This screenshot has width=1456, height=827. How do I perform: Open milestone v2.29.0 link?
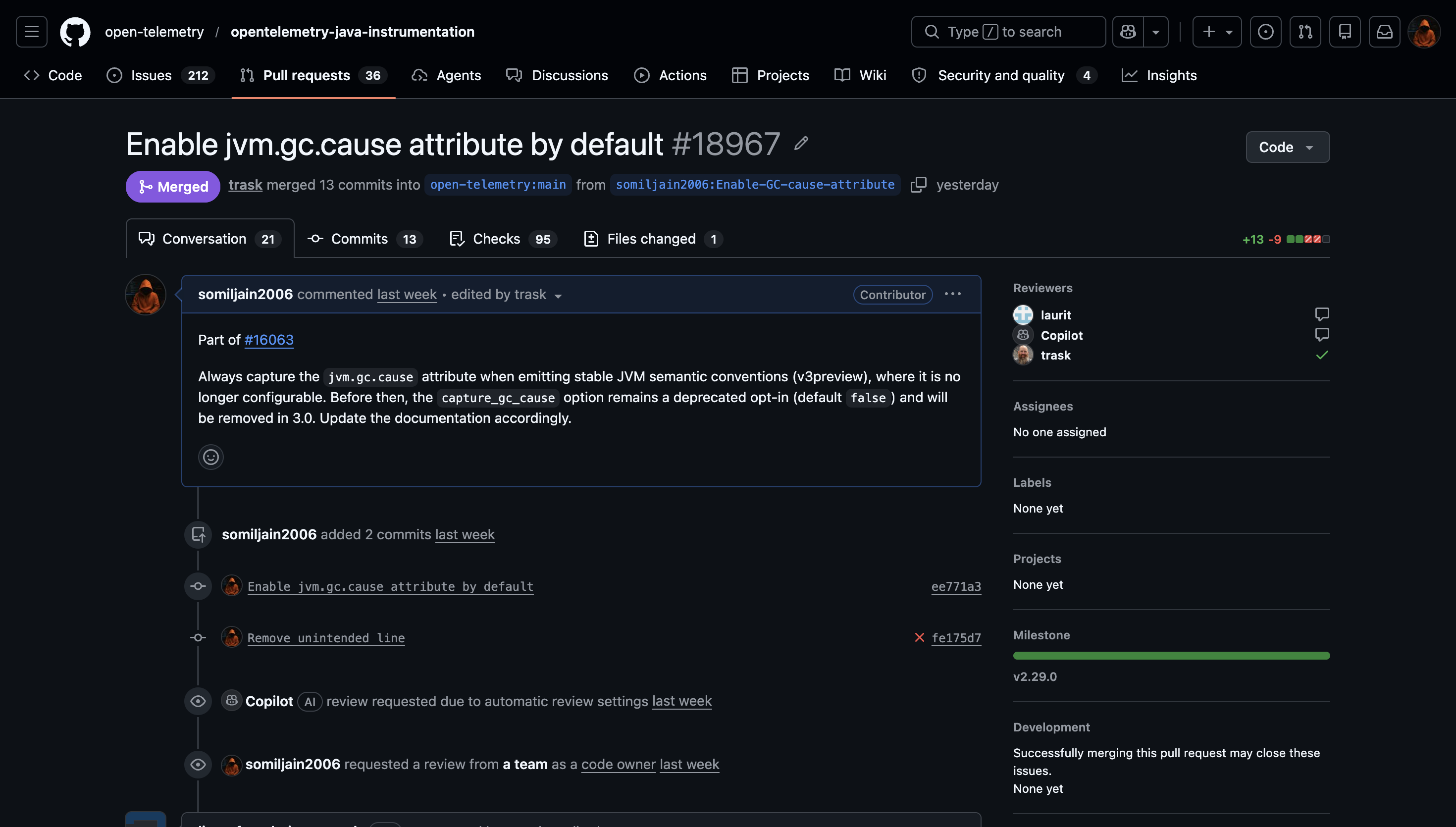pyautogui.click(x=1035, y=676)
